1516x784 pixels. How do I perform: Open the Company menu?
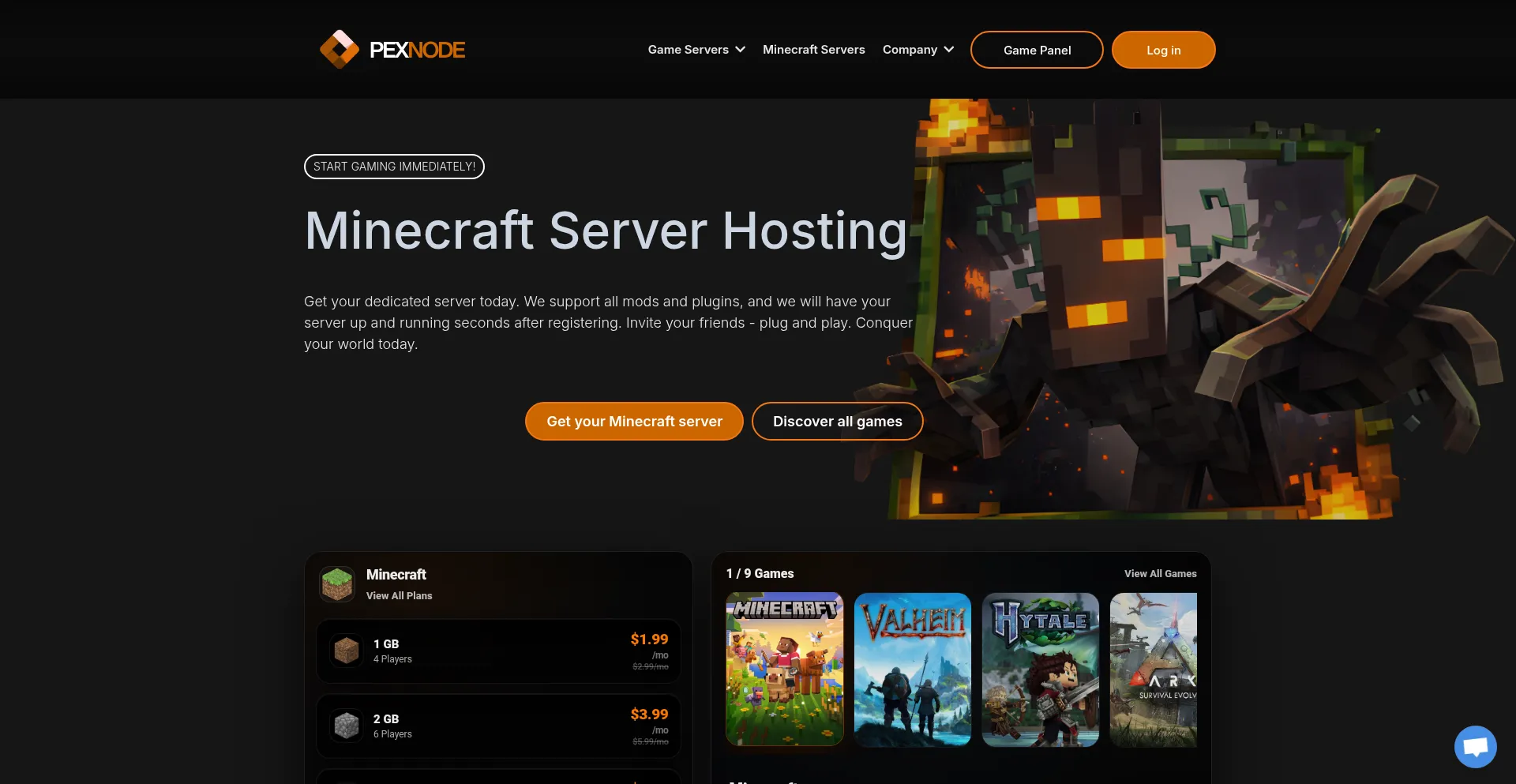918,50
